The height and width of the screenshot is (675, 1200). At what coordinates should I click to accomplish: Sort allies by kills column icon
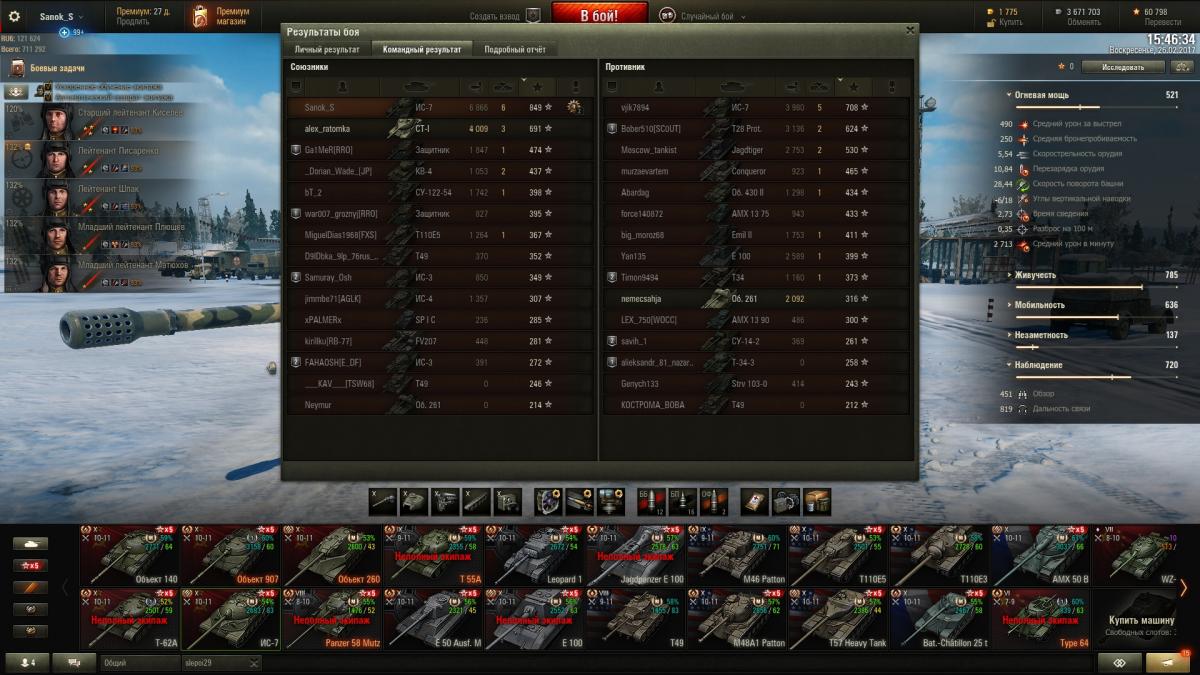[x=504, y=87]
